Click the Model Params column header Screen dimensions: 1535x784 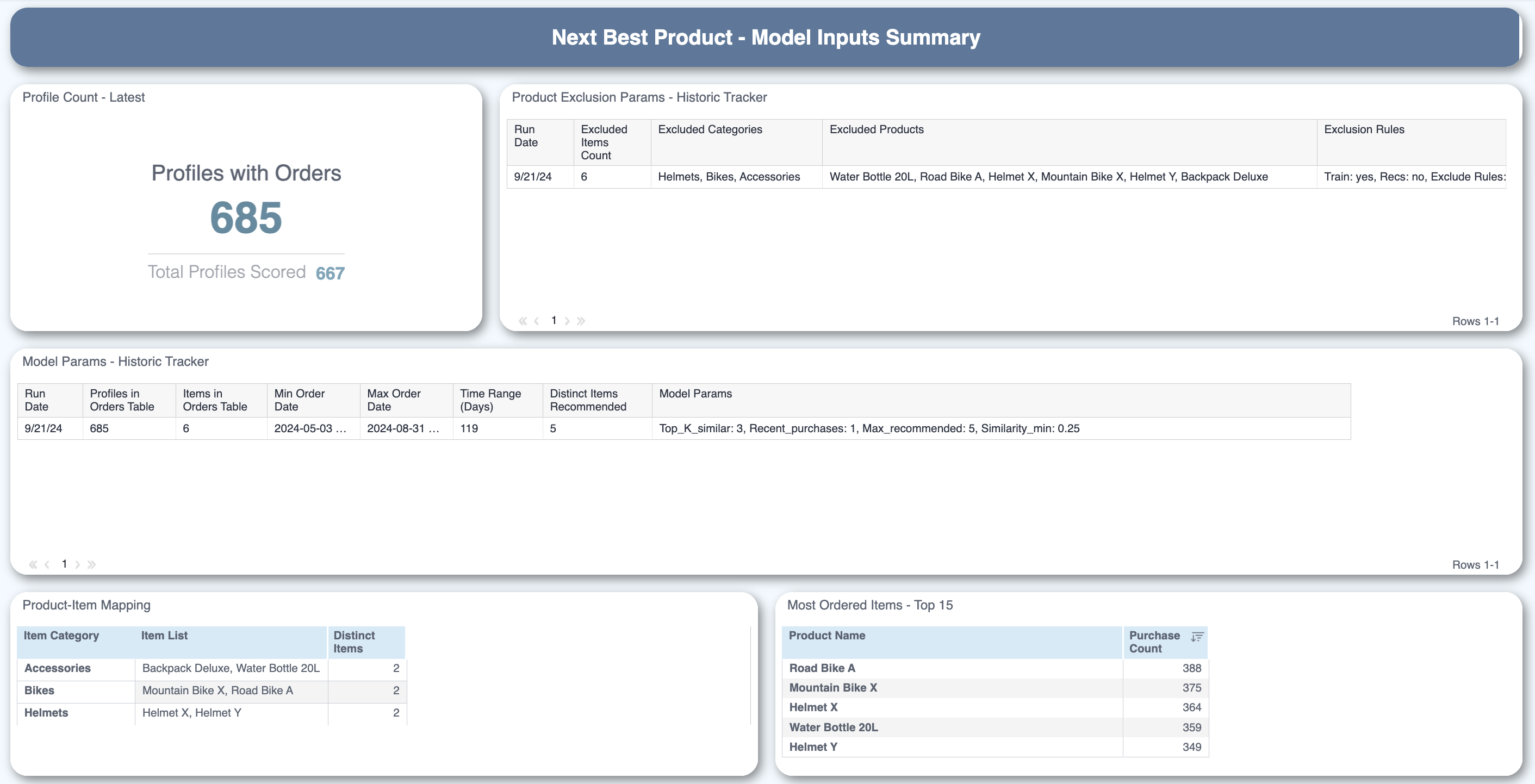tap(695, 394)
